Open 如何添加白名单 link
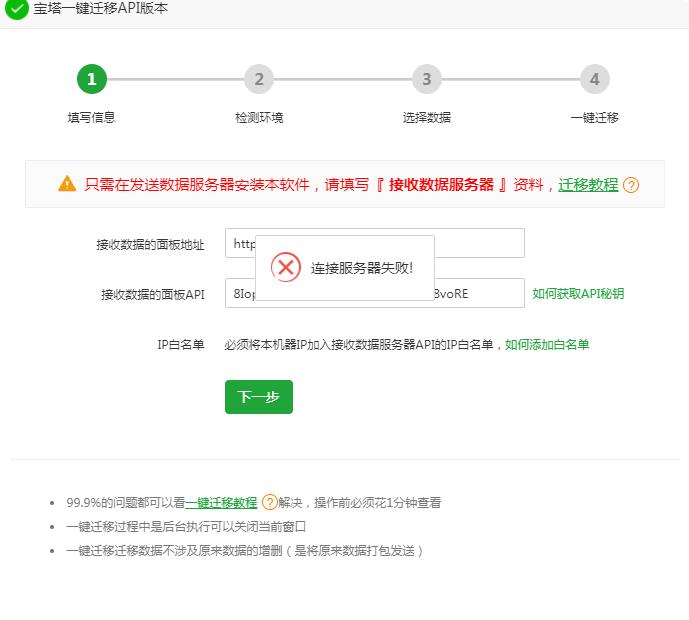The image size is (689, 620). coord(547,344)
